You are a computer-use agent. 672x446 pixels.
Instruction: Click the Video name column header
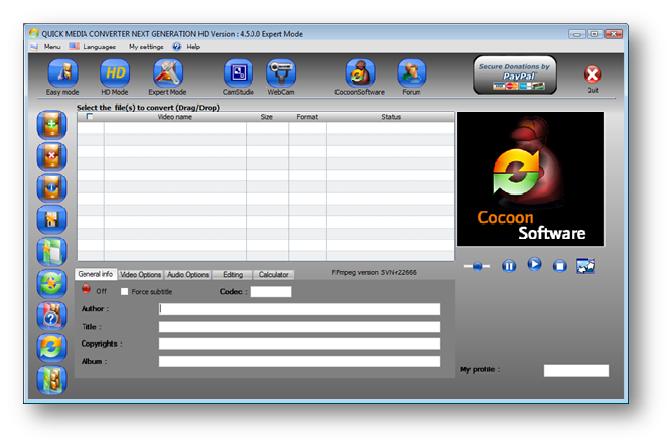tap(175, 117)
